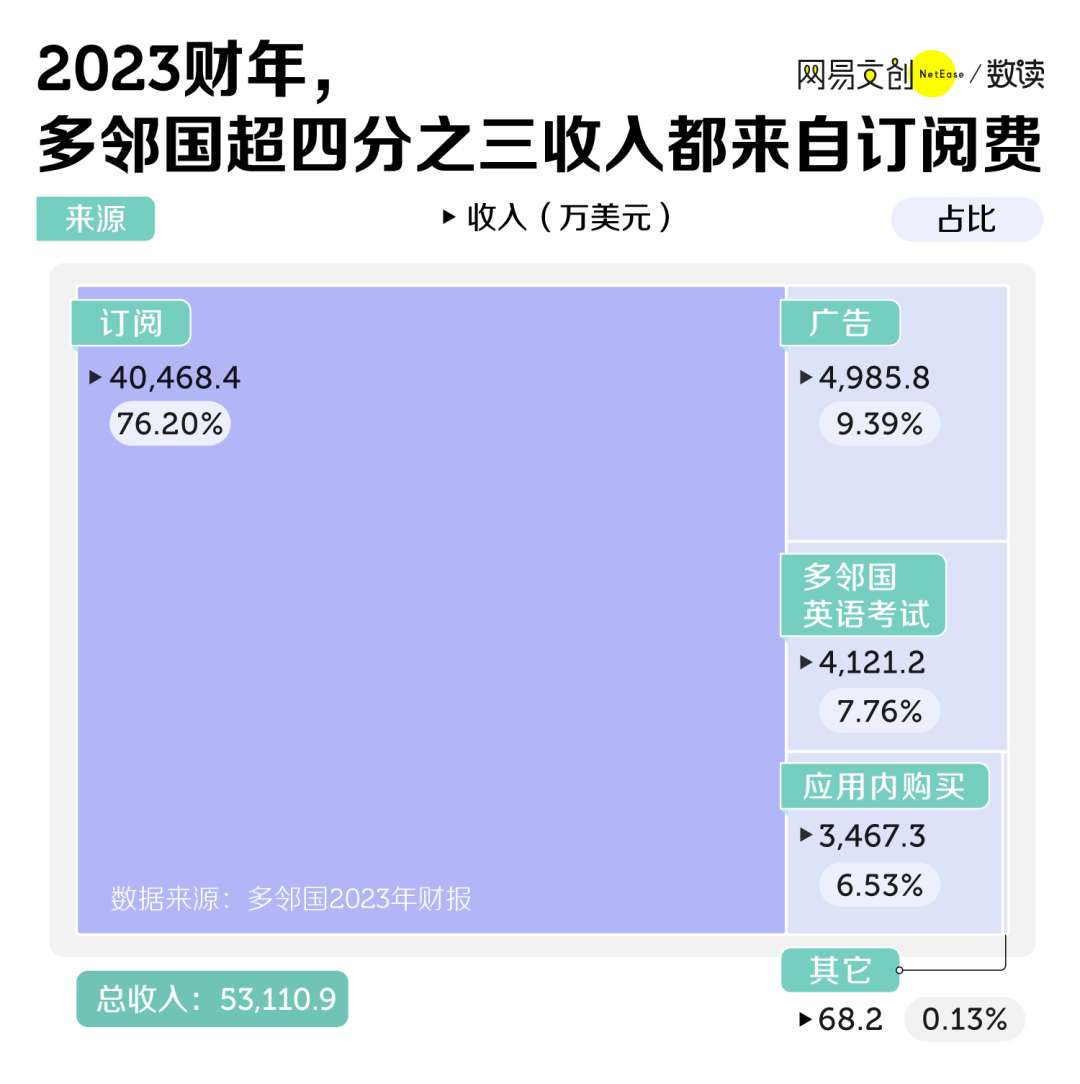Click the 76.20% percentage pill
Viewport: 1080px width, 1084px height.
tap(170, 424)
